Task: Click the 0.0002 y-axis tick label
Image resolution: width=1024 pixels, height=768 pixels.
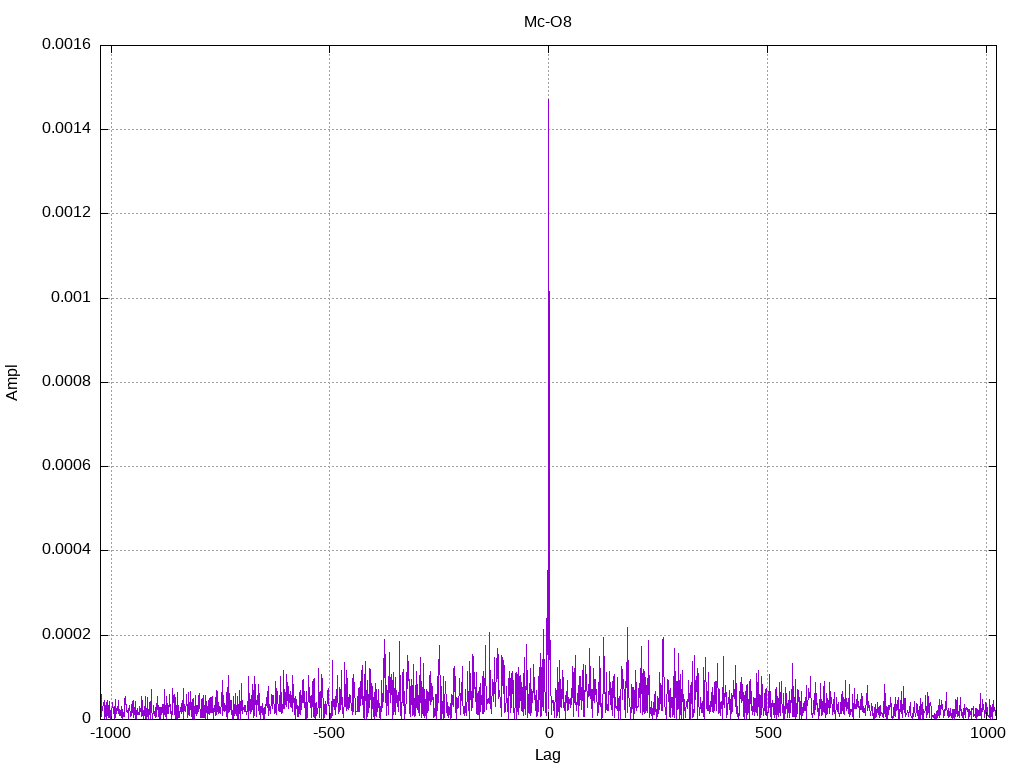Action: (66, 635)
